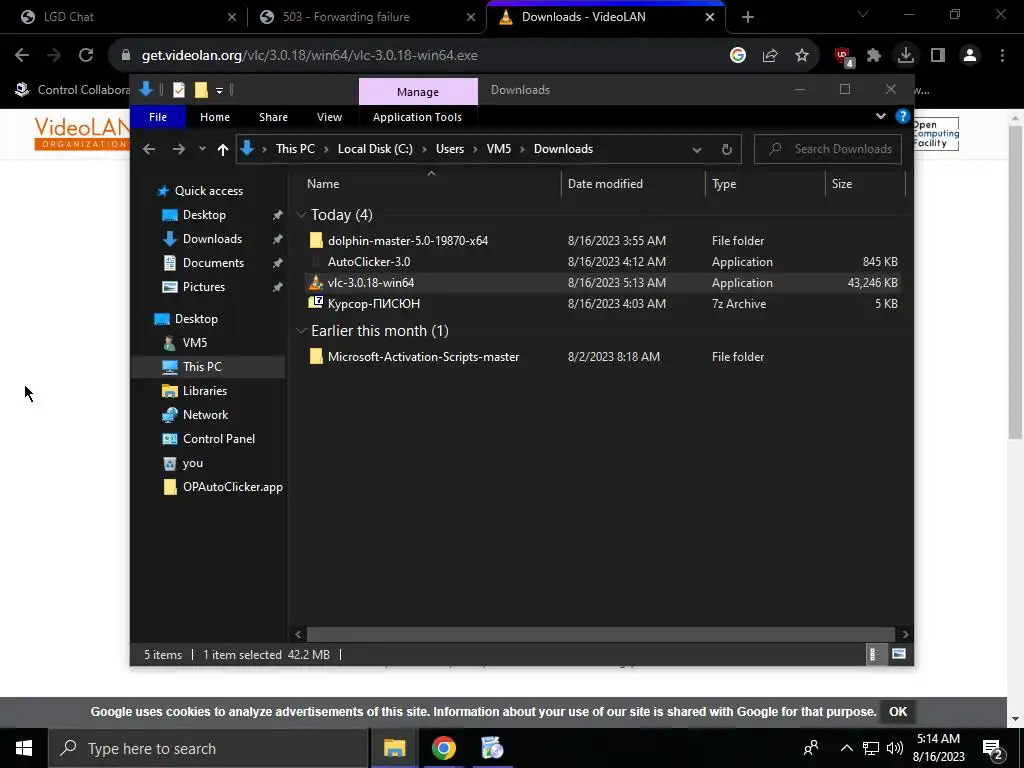The width and height of the screenshot is (1024, 768).
Task: Open a new Chrome tab
Action: tap(748, 17)
